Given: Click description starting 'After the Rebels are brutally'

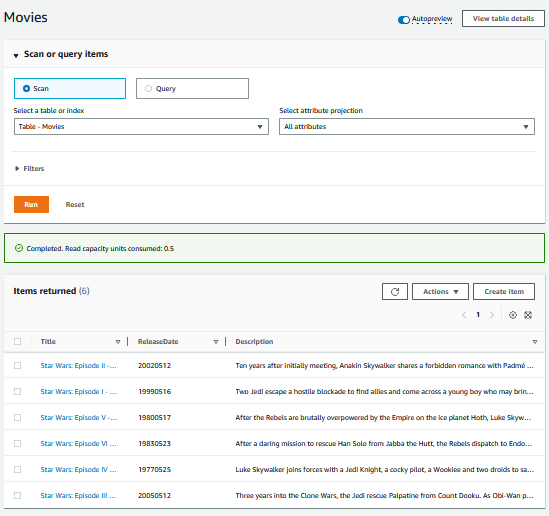Looking at the screenshot, I should [383, 417].
